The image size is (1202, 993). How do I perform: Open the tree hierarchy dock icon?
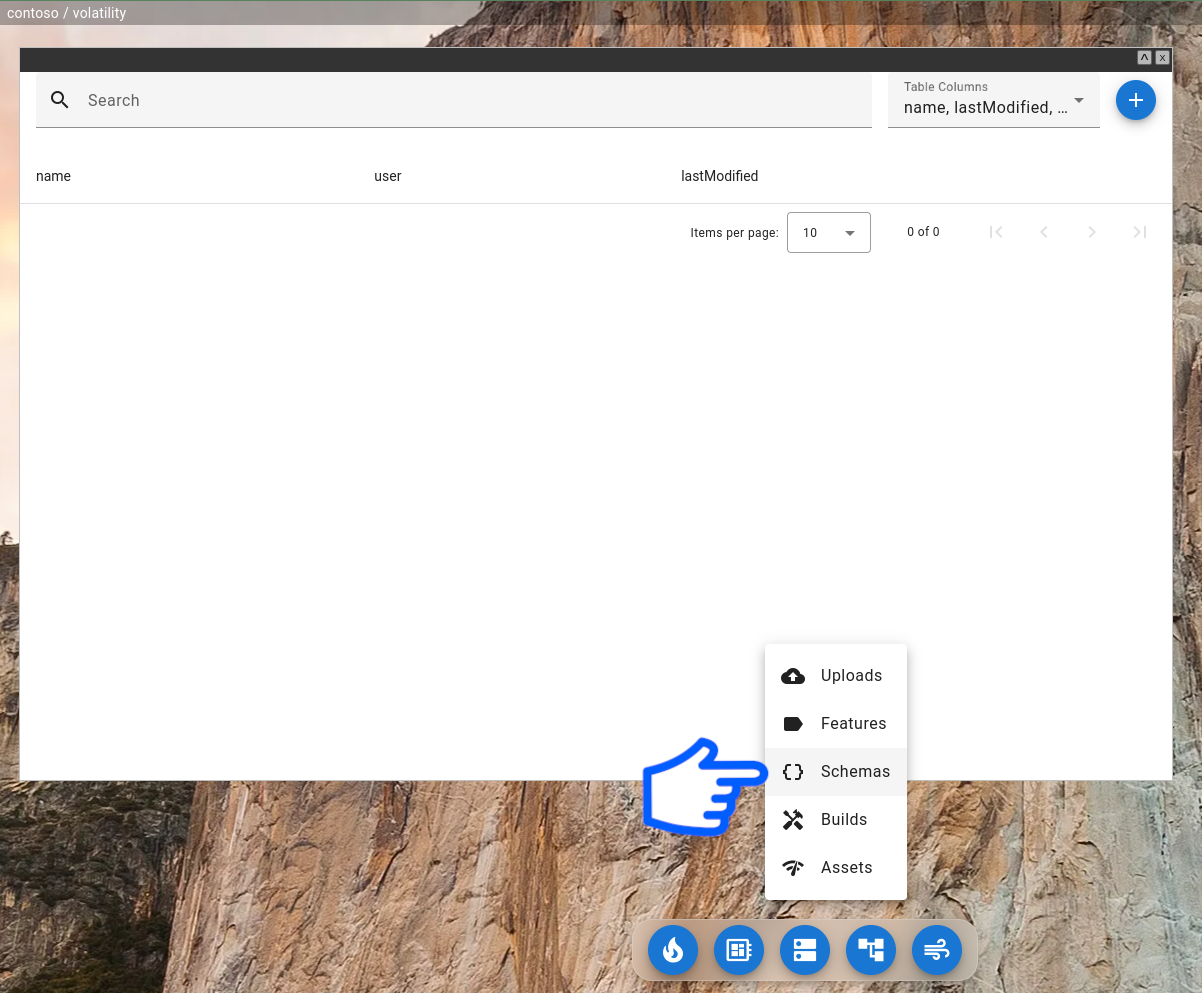pos(871,950)
